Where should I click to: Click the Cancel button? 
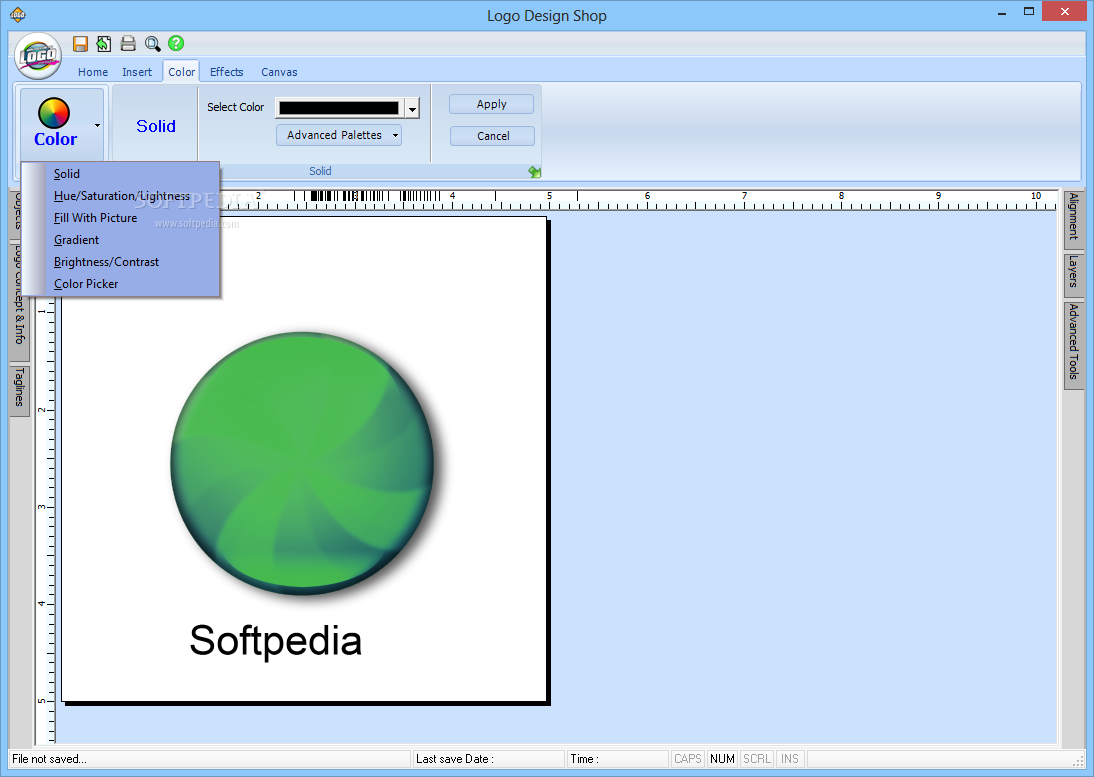[x=493, y=136]
